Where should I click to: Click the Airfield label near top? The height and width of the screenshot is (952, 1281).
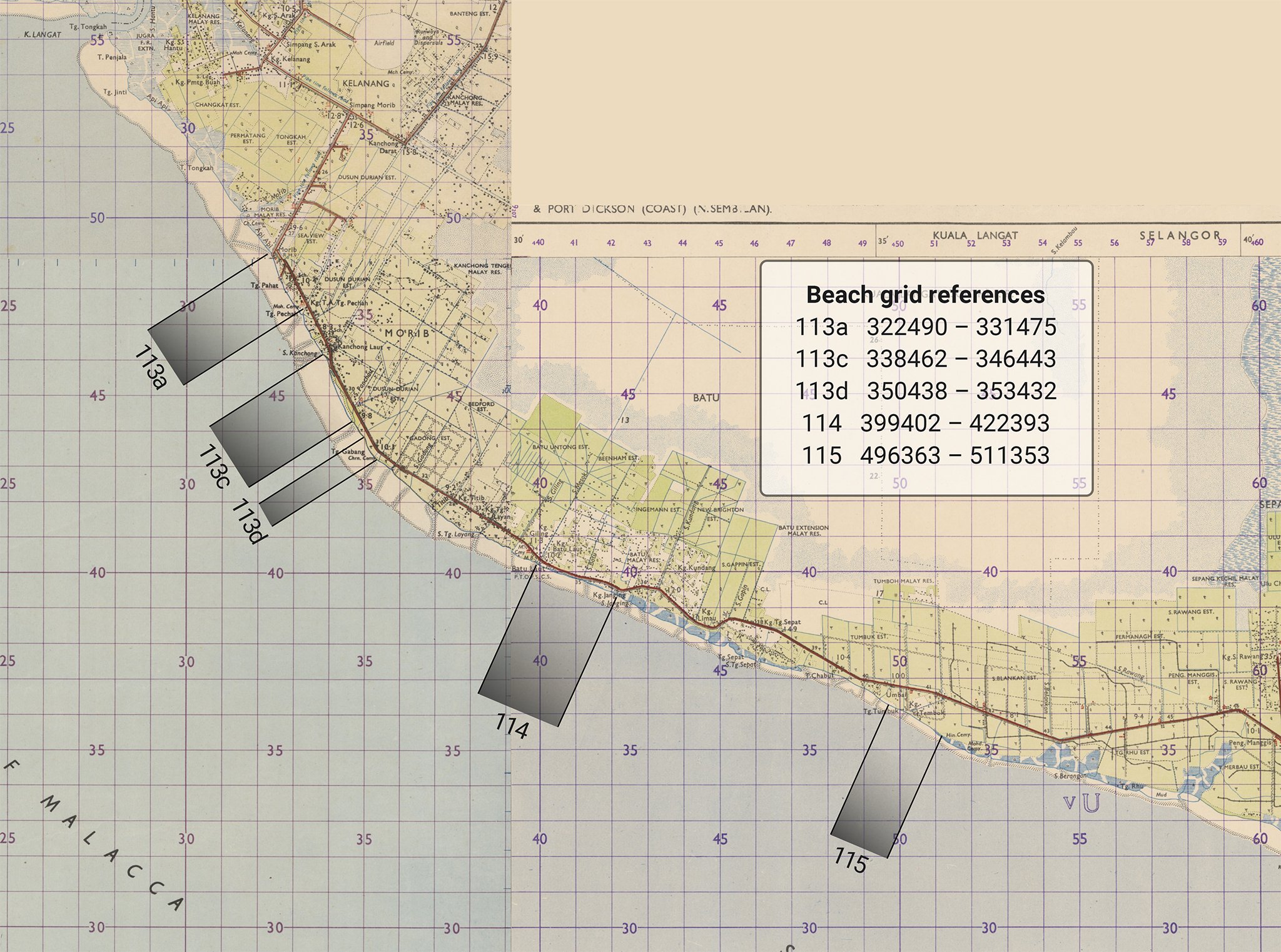coord(384,43)
